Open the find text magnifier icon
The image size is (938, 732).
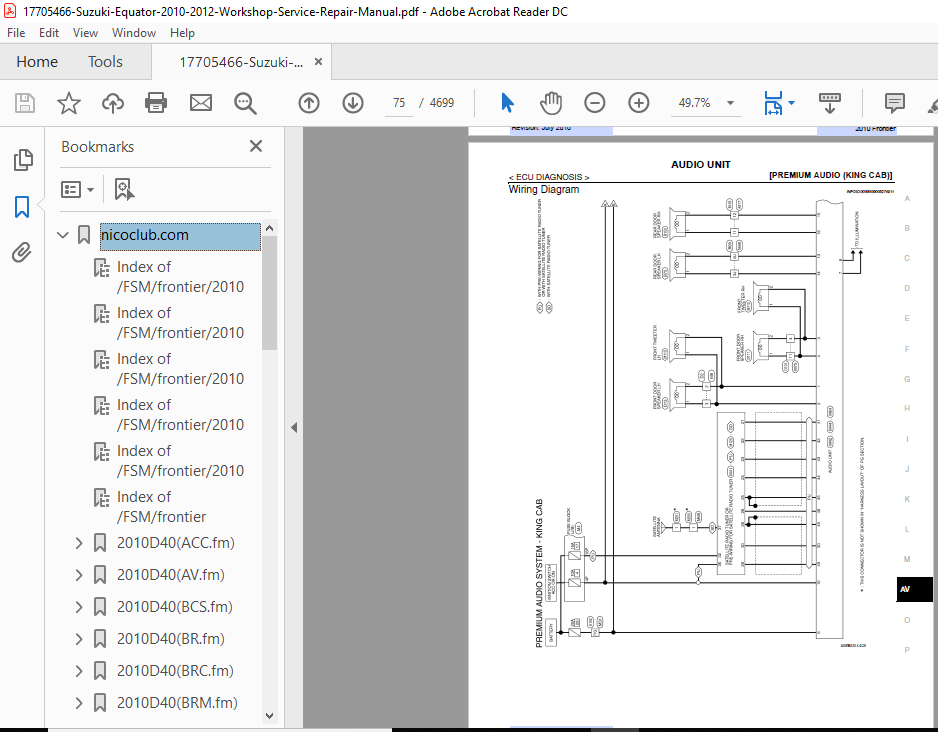tap(245, 103)
